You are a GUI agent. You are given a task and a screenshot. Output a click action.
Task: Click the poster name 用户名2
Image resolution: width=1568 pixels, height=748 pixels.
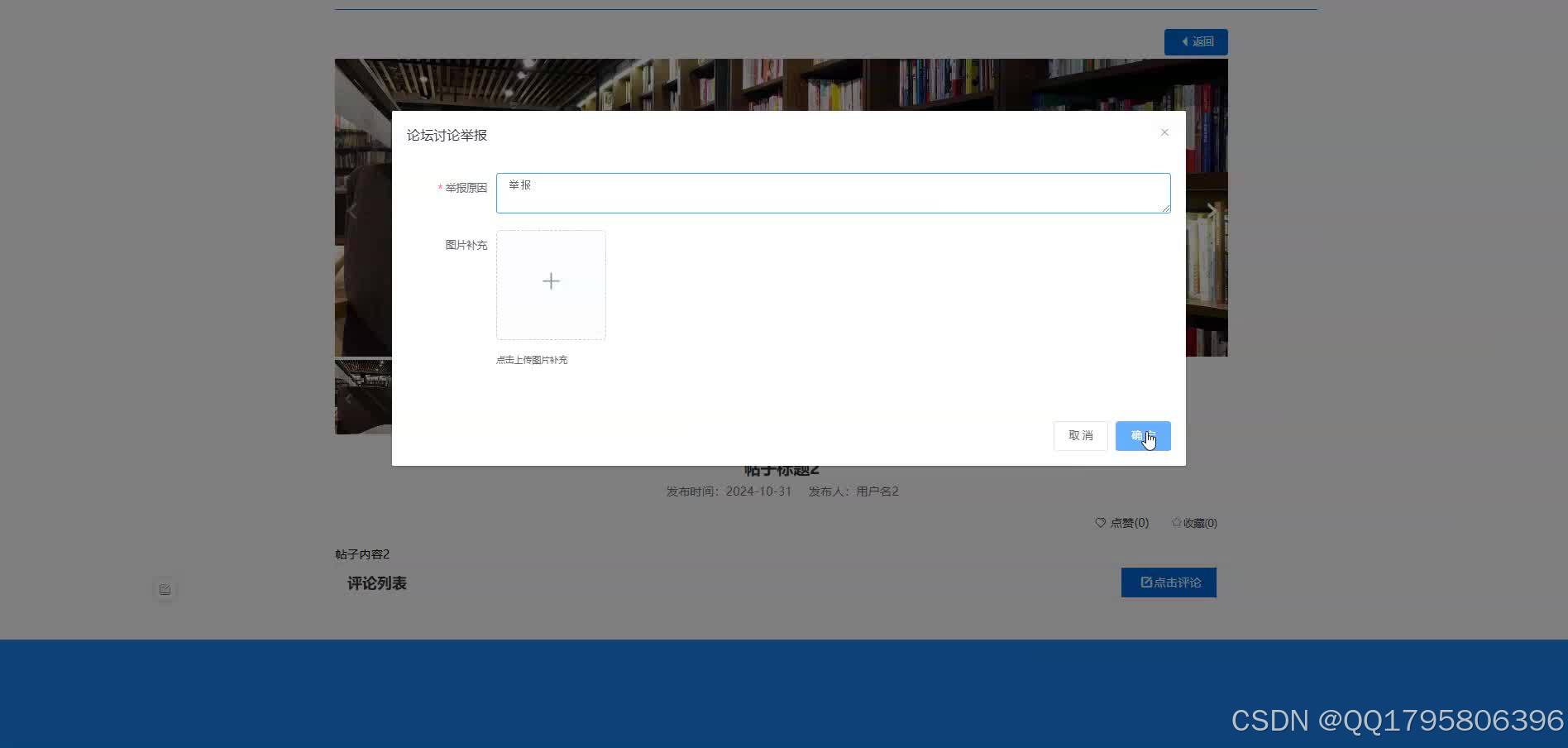point(877,491)
